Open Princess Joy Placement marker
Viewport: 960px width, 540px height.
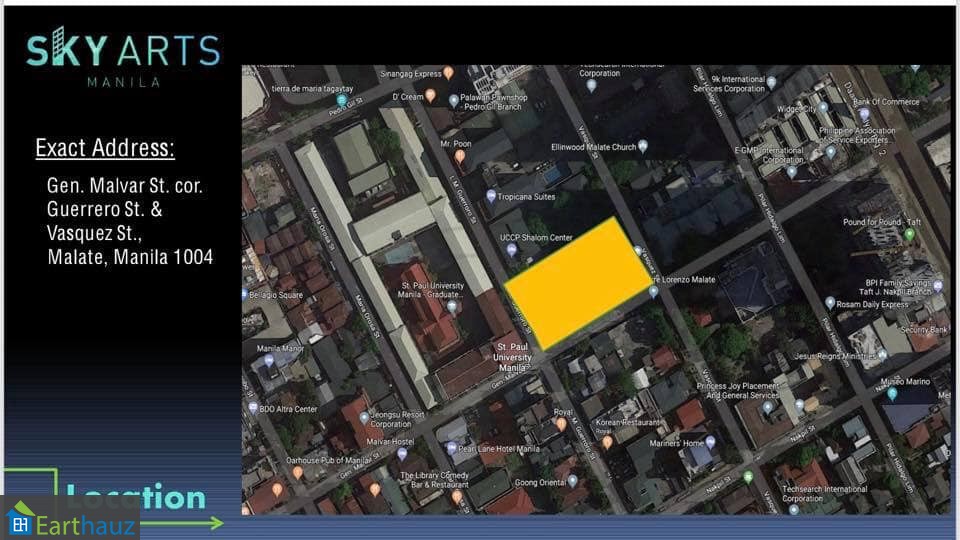[x=768, y=407]
